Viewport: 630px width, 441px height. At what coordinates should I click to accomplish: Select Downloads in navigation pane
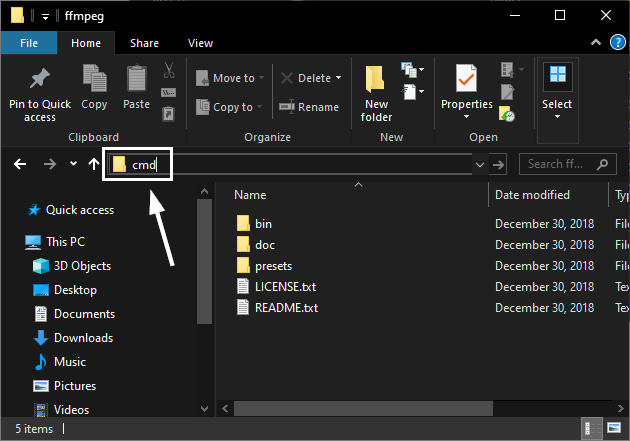click(83, 338)
